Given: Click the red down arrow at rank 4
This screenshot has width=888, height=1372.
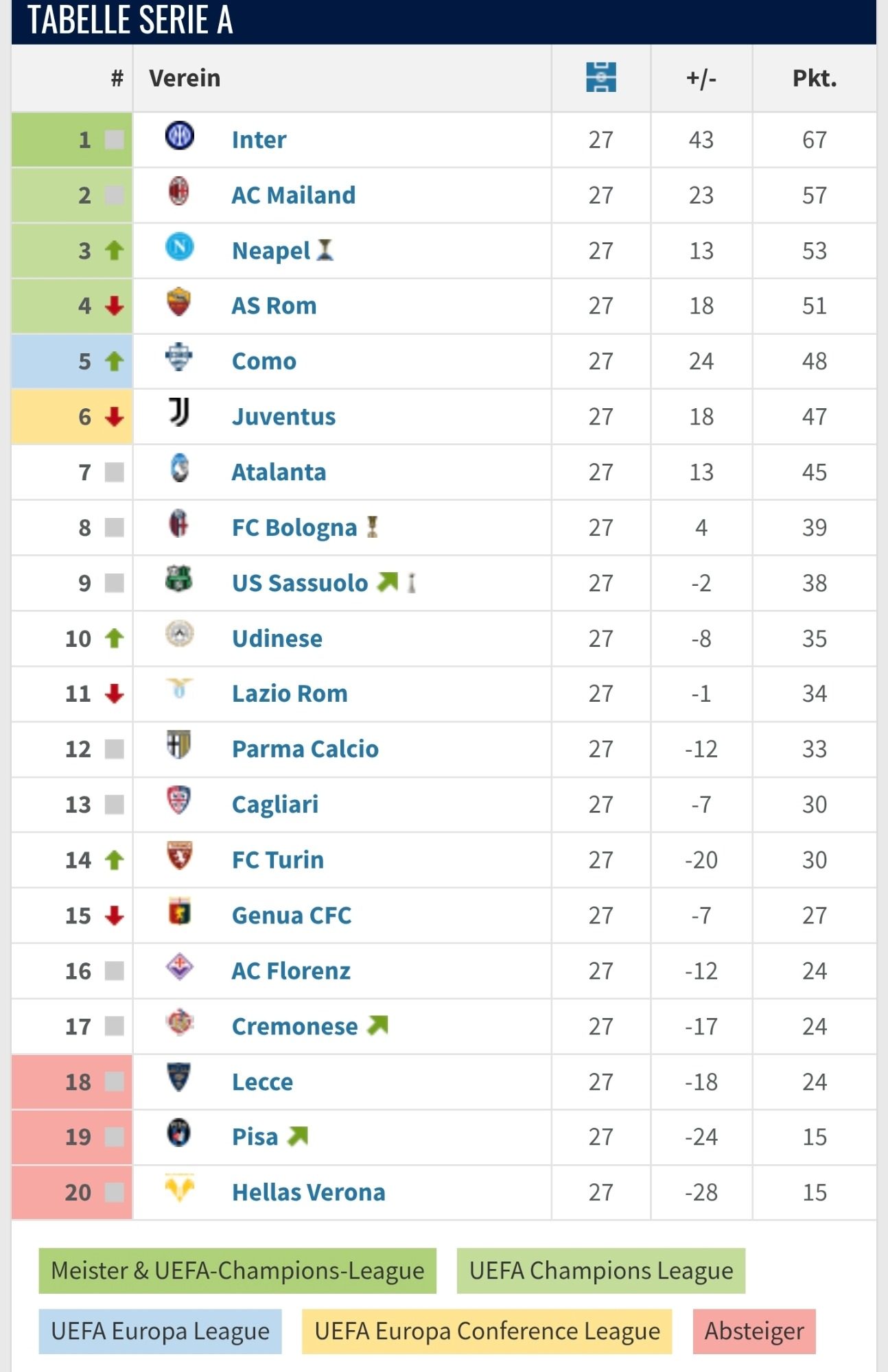Looking at the screenshot, I should 115,306.
